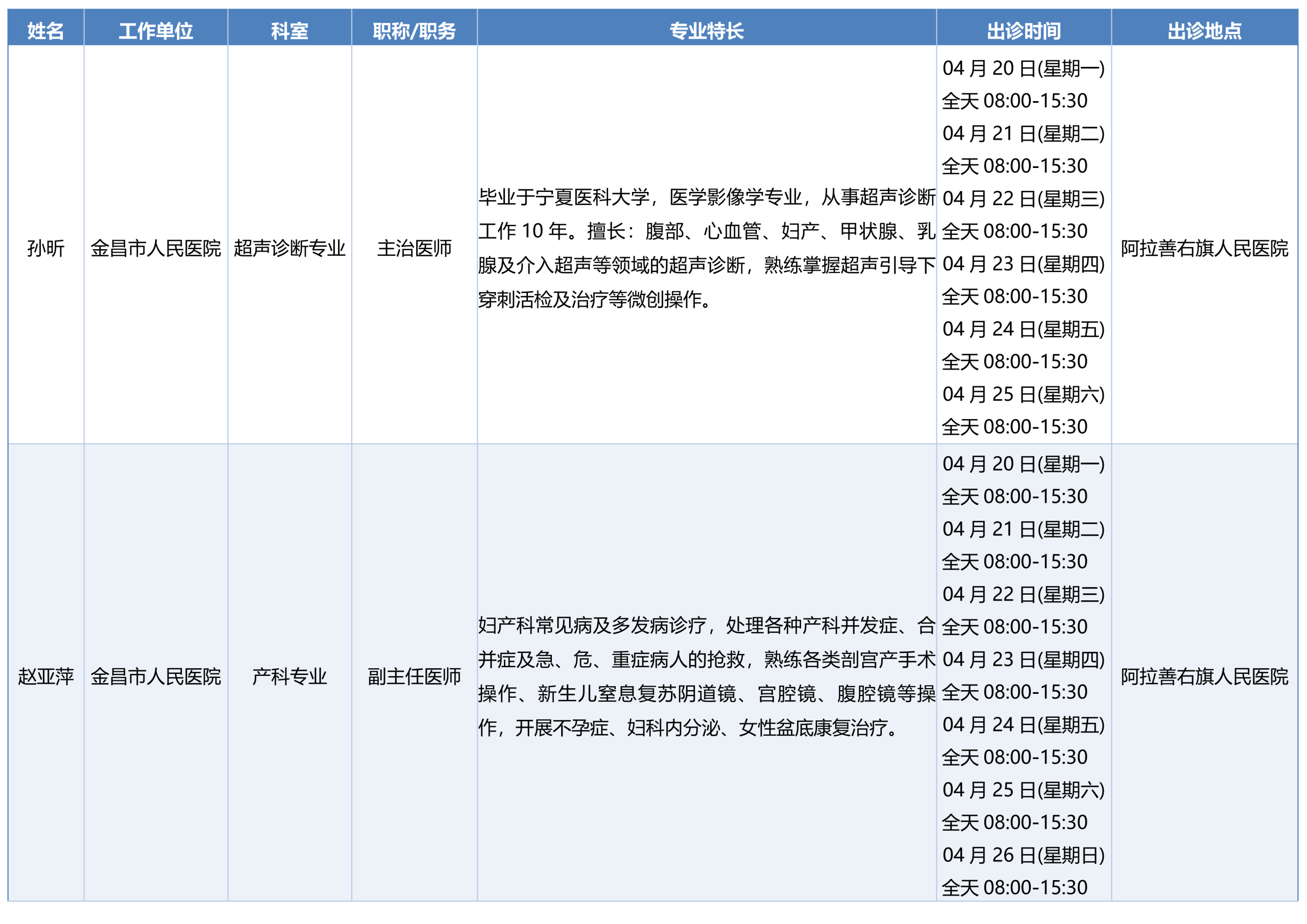The height and width of the screenshot is (924, 1307).
Task: Click the 科室 column header
Action: point(289,30)
